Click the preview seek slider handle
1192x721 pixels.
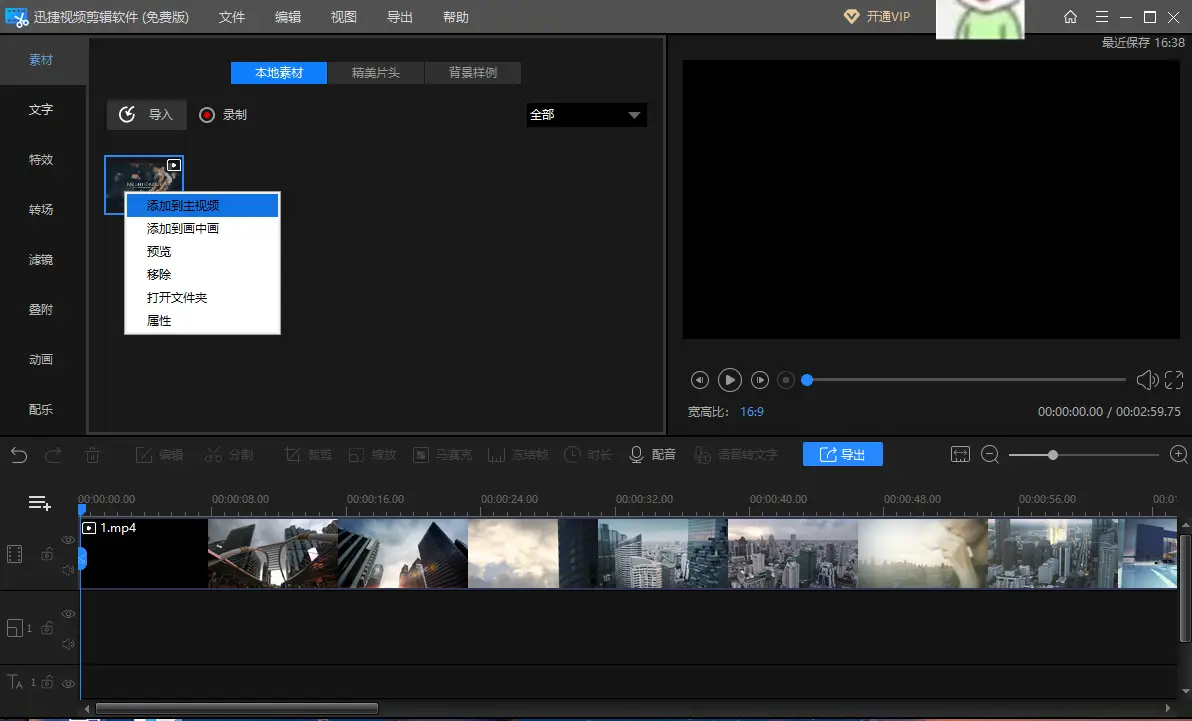point(807,380)
